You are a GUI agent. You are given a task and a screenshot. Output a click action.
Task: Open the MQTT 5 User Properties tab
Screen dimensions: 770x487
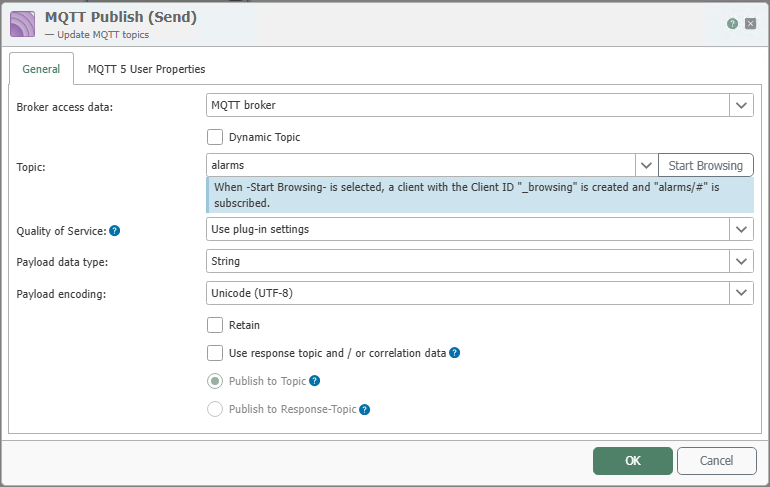pos(146,69)
